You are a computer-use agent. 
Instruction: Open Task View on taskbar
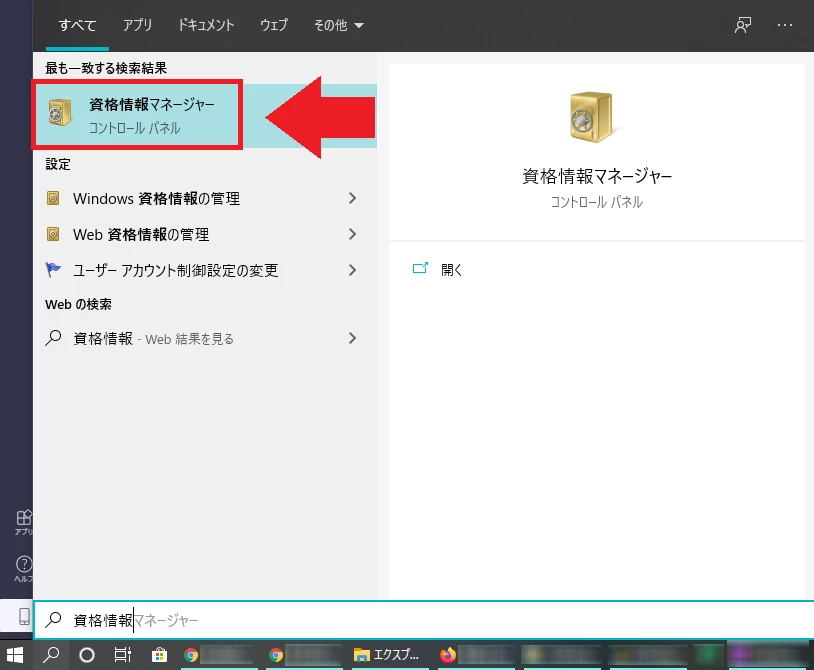coord(123,655)
